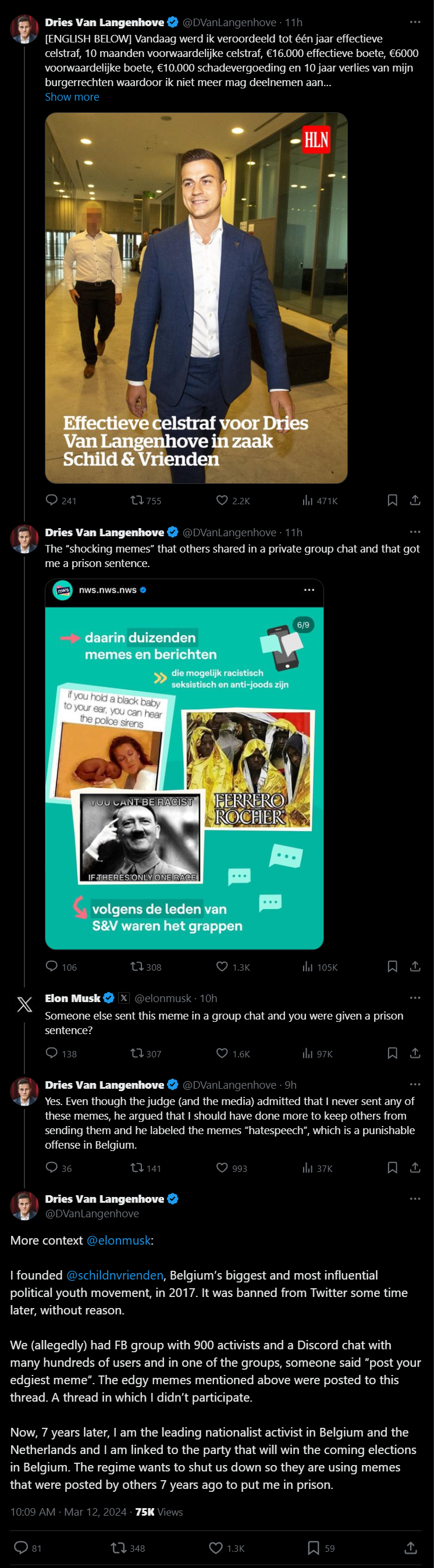Open more options on the first tweet
434x1568 pixels.
click(415, 22)
